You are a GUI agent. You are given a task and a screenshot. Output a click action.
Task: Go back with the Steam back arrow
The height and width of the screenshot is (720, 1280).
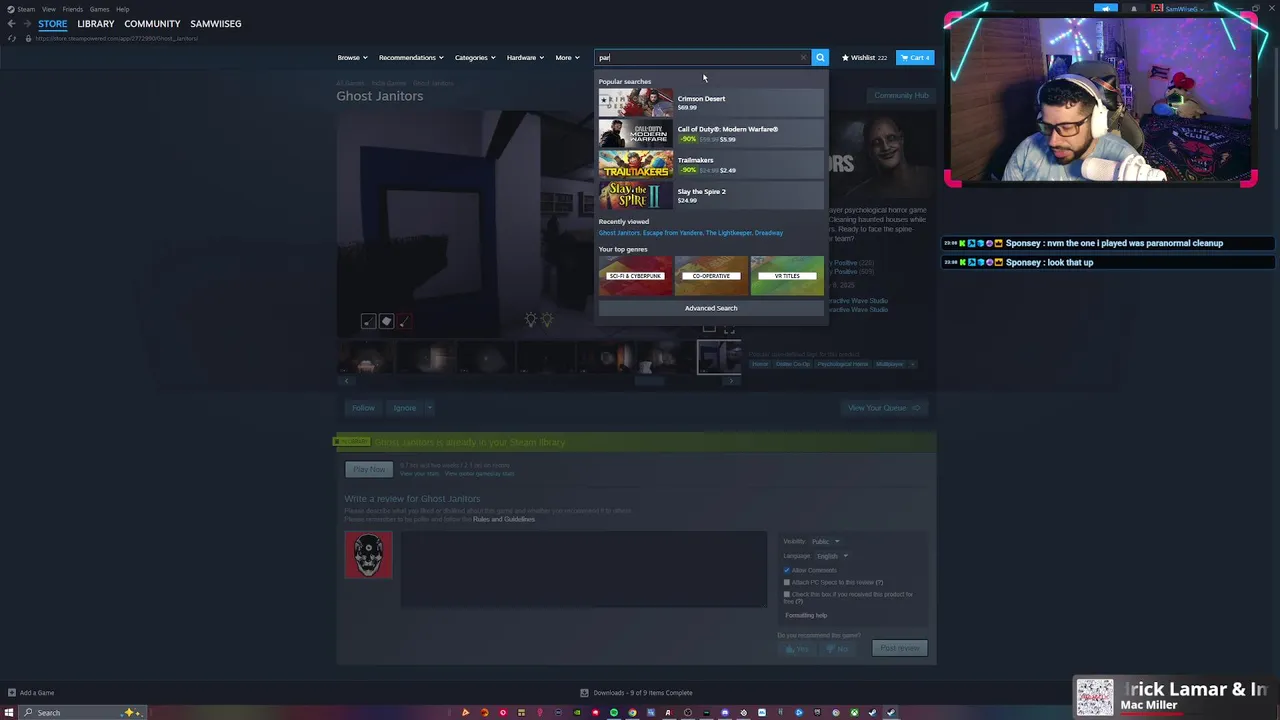tap(11, 23)
